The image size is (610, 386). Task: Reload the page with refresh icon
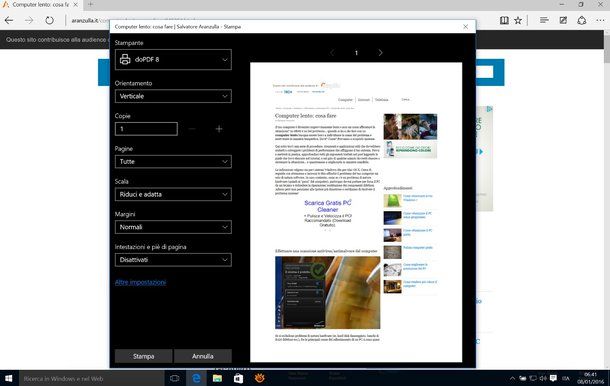point(49,20)
